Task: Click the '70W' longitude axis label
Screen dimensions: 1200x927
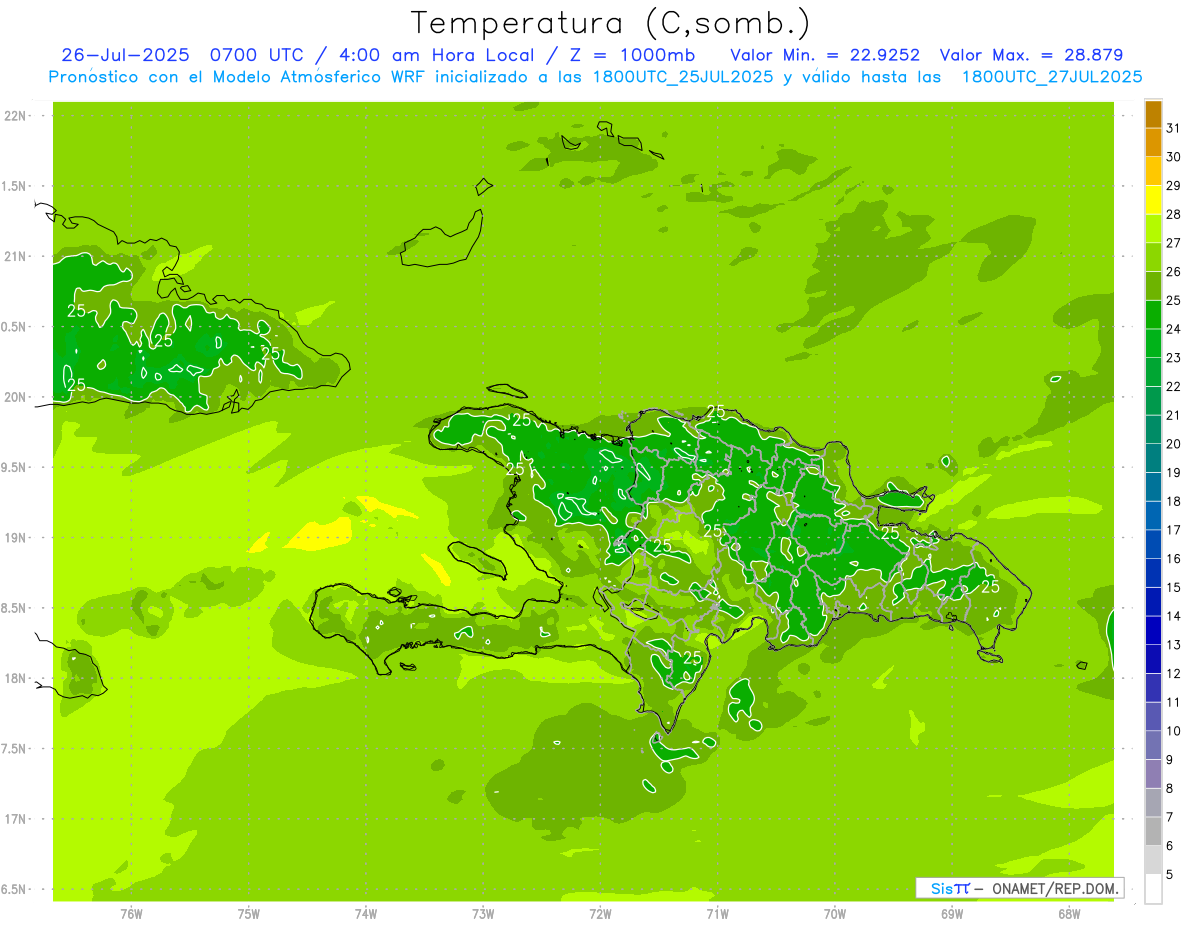Action: 835,913
